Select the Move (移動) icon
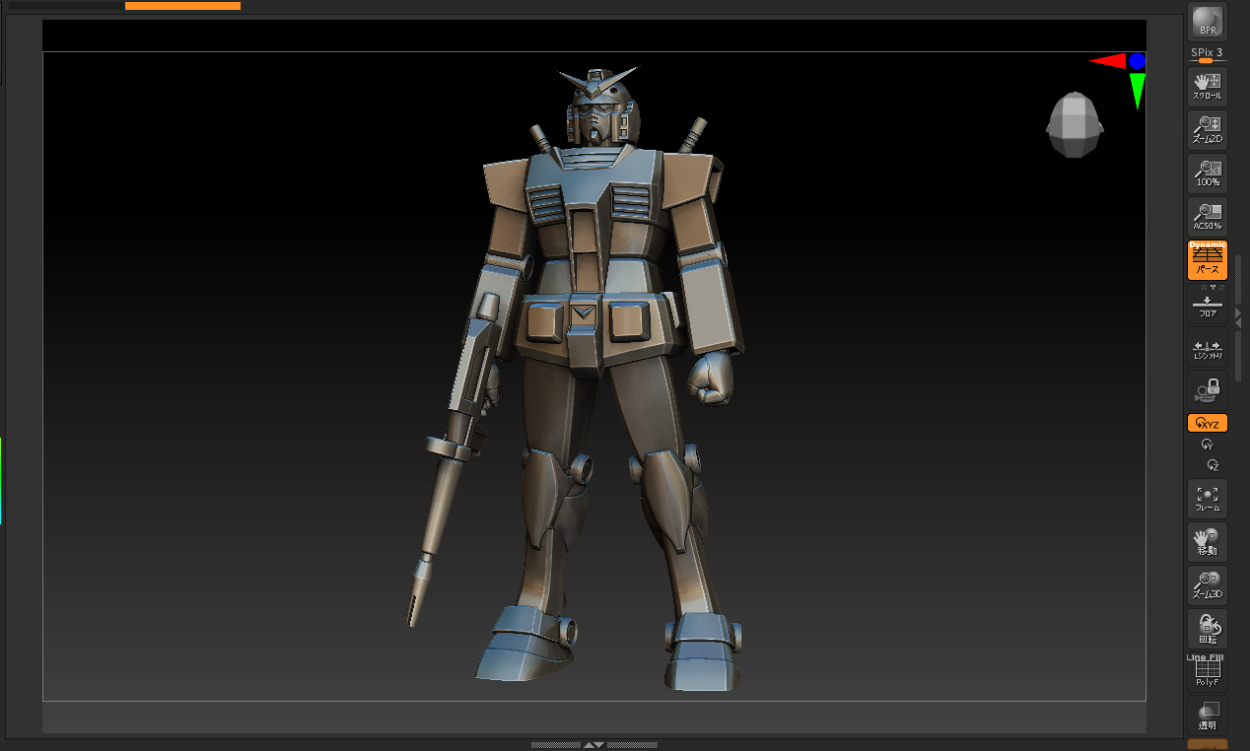1250x751 pixels. (x=1207, y=541)
